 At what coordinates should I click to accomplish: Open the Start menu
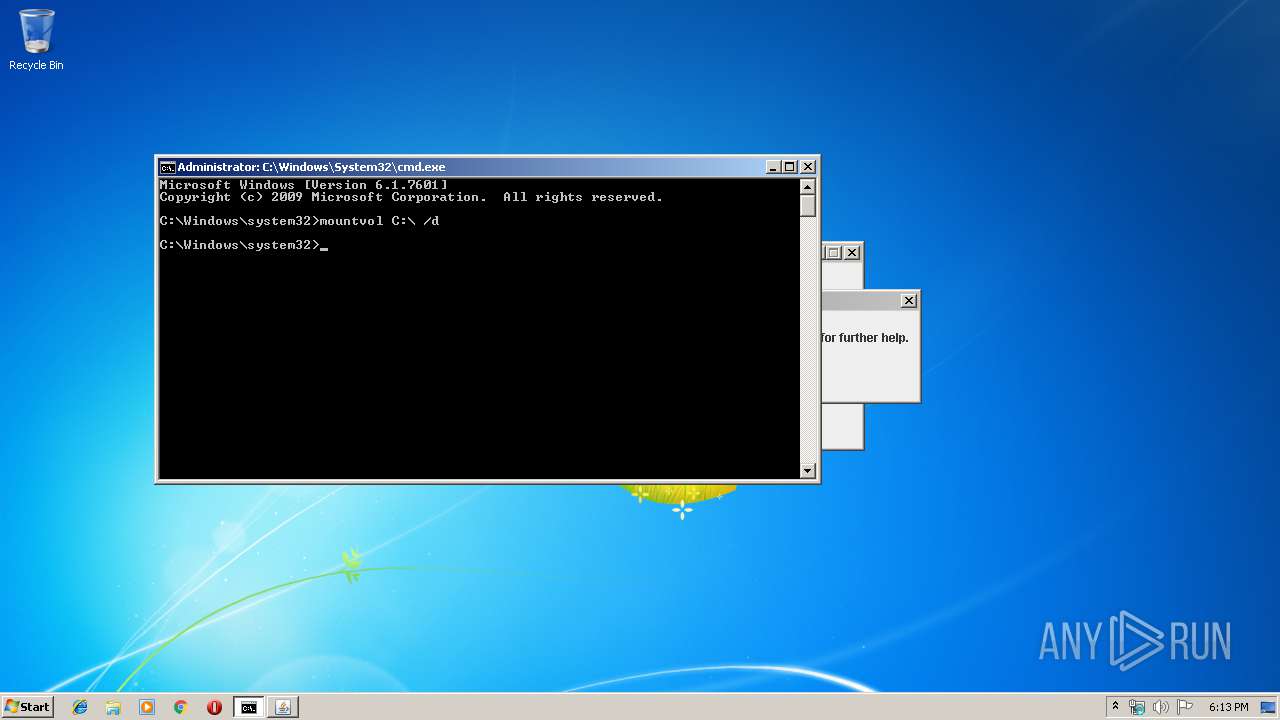click(27, 707)
